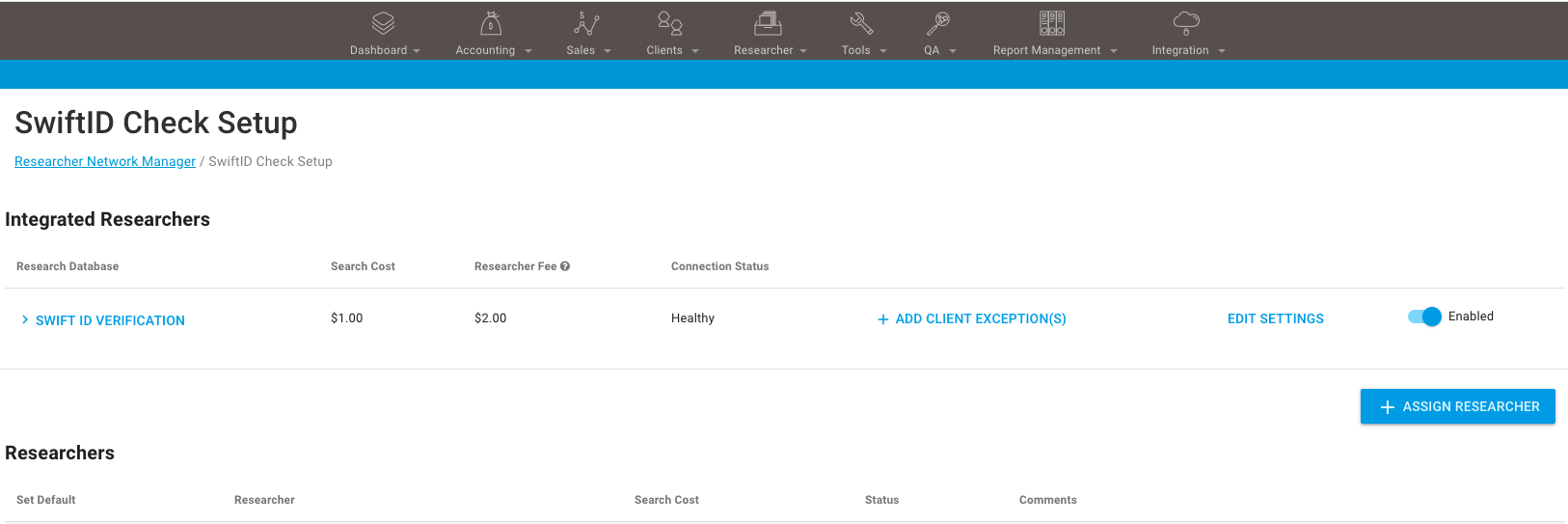The width and height of the screenshot is (1568, 524).
Task: Open the Tools dropdown arrow
Action: [883, 51]
